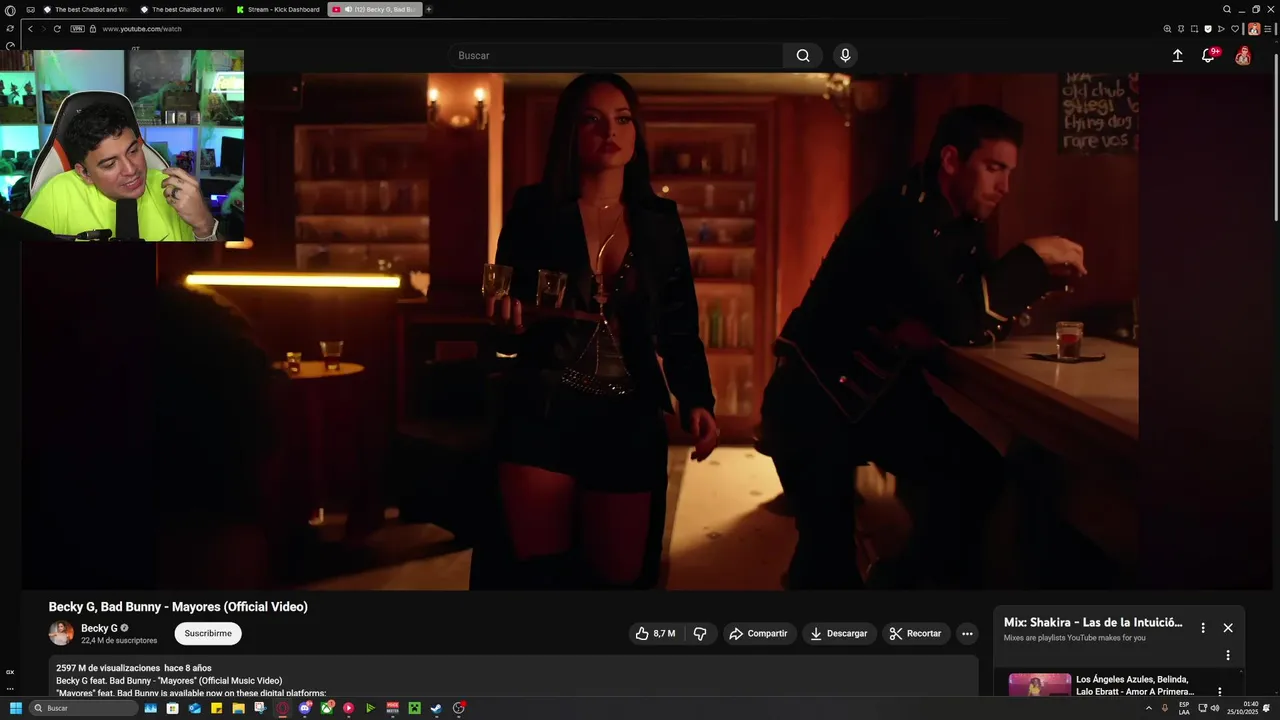Image resolution: width=1280 pixels, height=720 pixels.
Task: Open the Becky G channel avatar
Action: point(61,633)
